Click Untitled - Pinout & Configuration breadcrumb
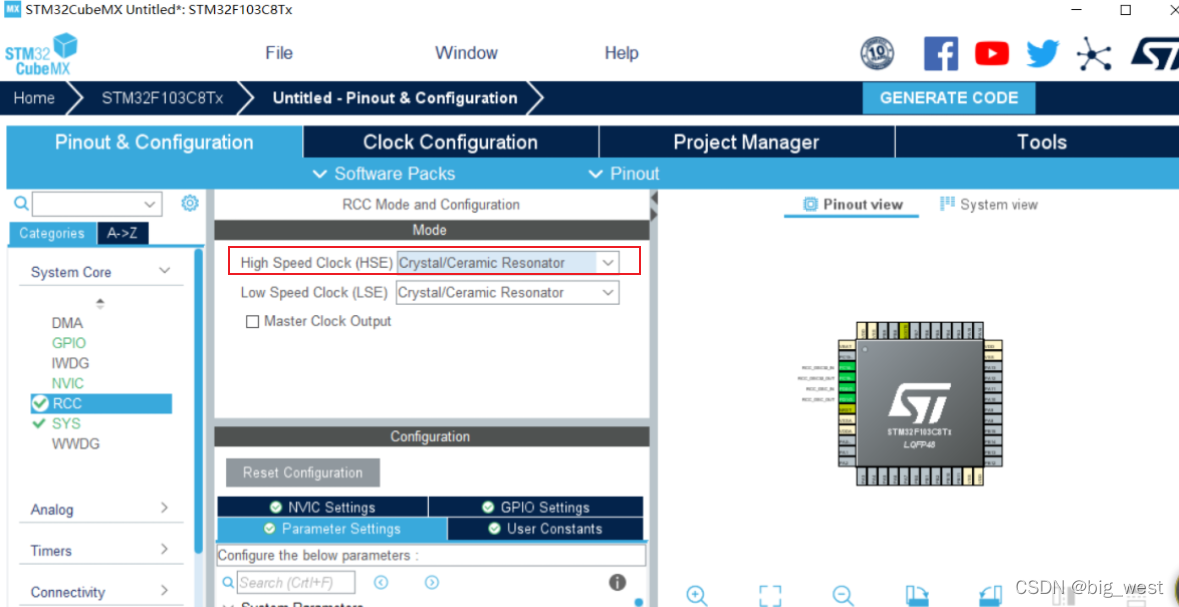 click(395, 99)
